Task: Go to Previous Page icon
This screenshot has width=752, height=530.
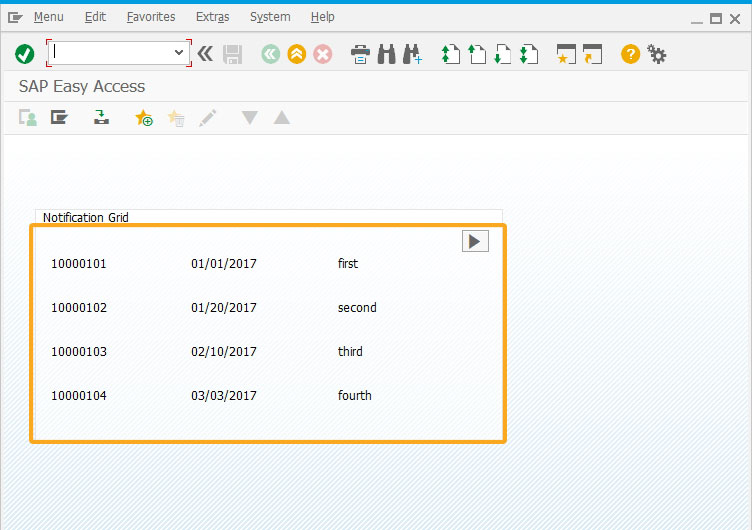Action: 477,54
